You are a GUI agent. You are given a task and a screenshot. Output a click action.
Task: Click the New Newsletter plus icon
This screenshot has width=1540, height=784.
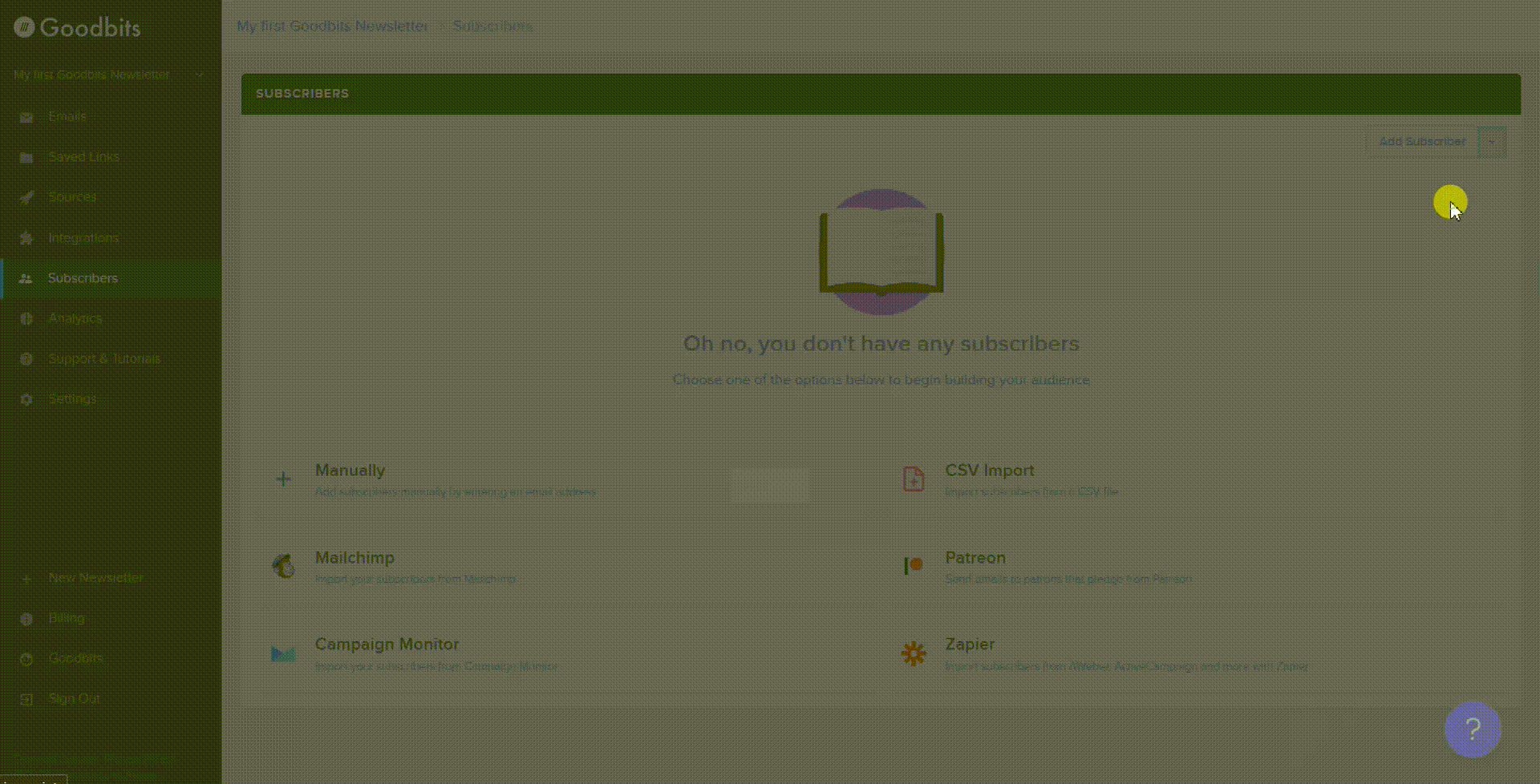(26, 579)
